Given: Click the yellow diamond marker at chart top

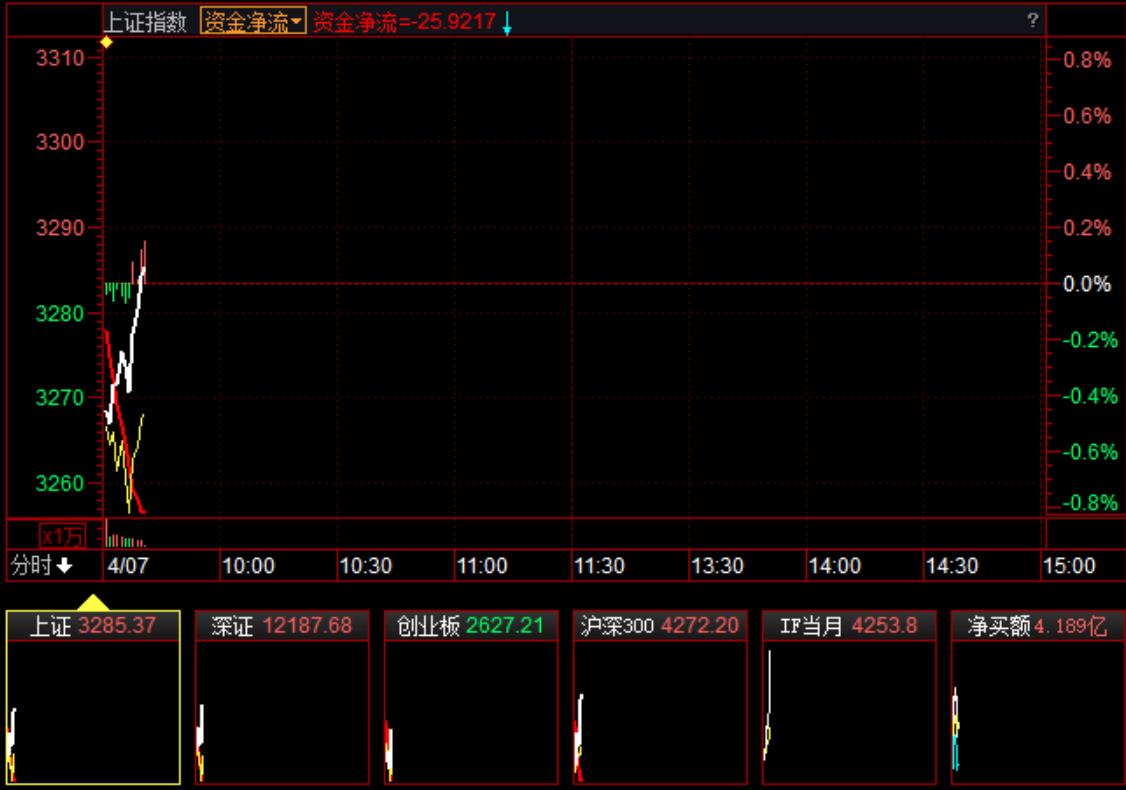Looking at the screenshot, I should [107, 42].
